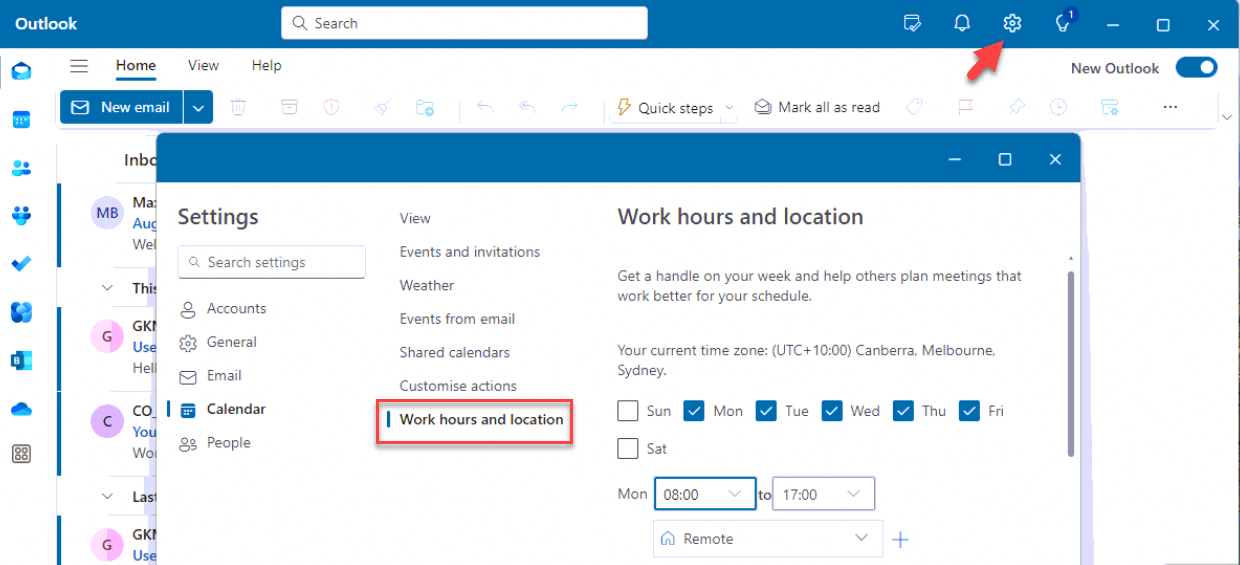Open the tips lightbulb icon
Viewport: 1240px width, 565px height.
1064,22
